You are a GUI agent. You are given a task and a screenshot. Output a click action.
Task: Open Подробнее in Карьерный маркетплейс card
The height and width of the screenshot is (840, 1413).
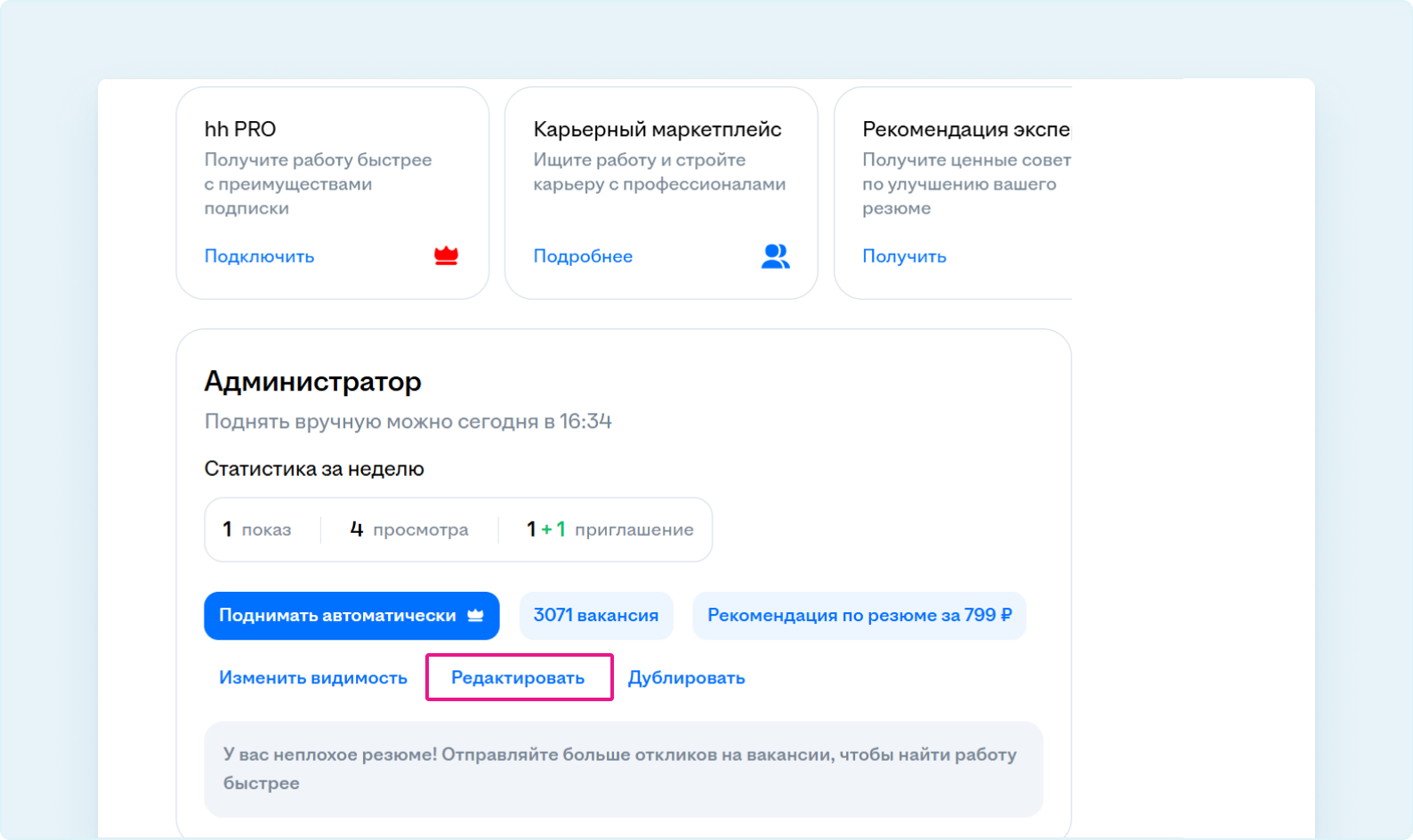[583, 256]
